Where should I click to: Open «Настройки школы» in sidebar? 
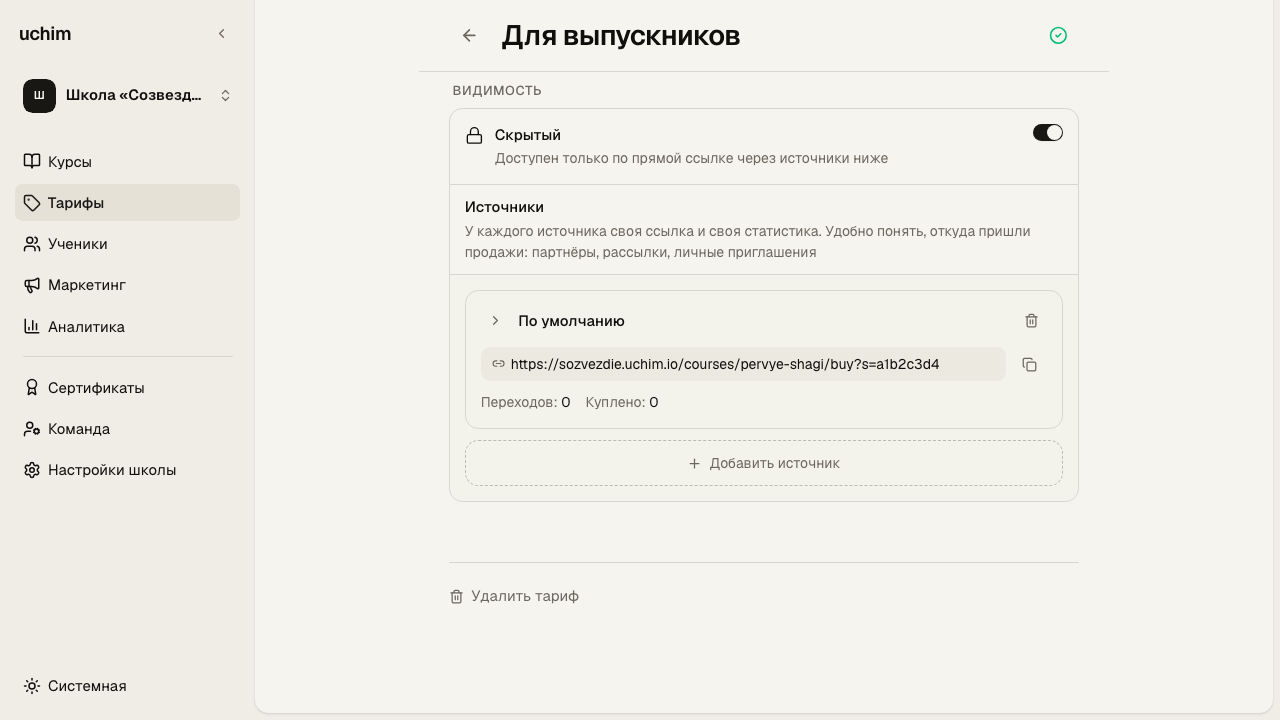tap(127, 470)
